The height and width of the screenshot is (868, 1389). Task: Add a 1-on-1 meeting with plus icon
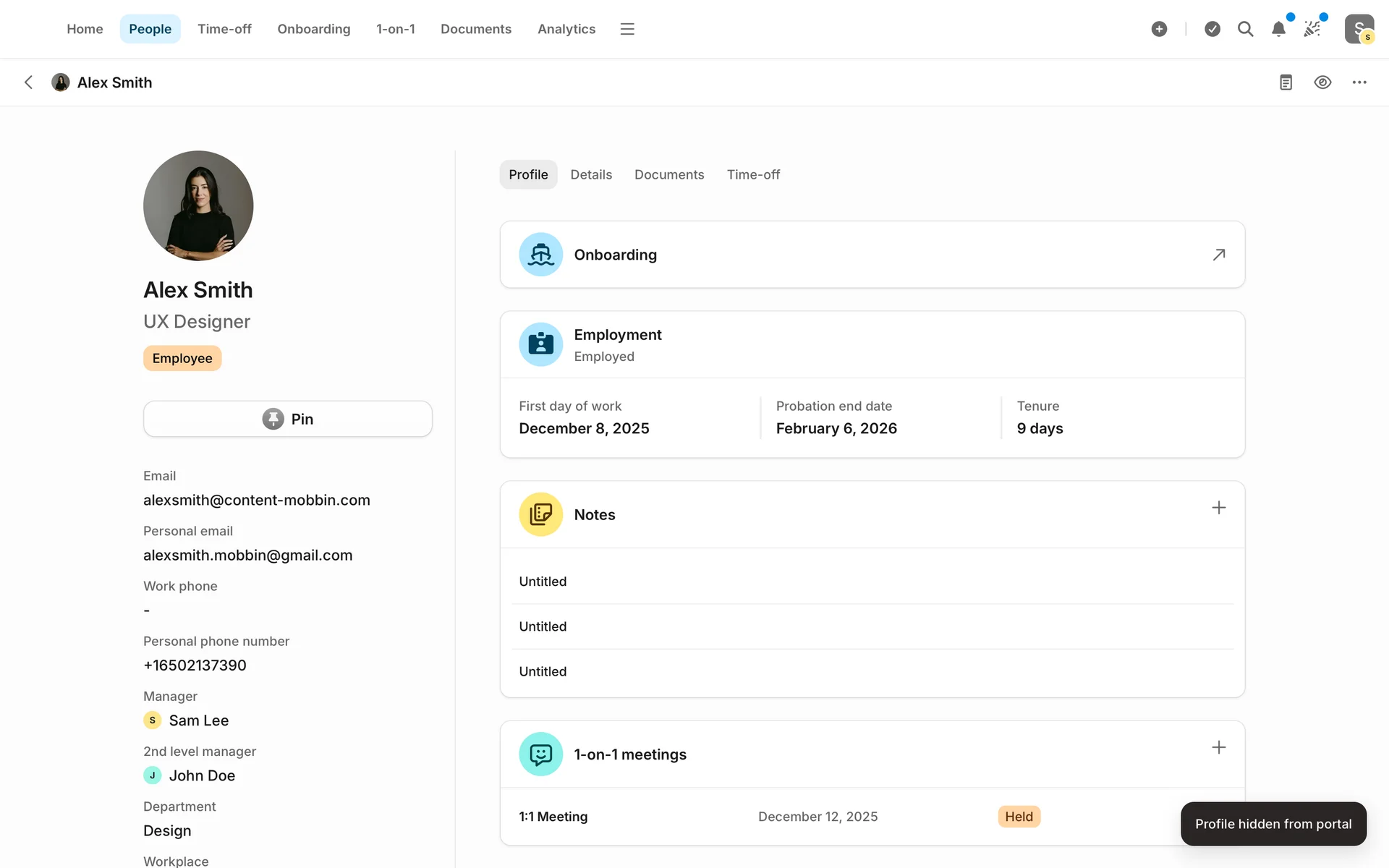coord(1219,747)
